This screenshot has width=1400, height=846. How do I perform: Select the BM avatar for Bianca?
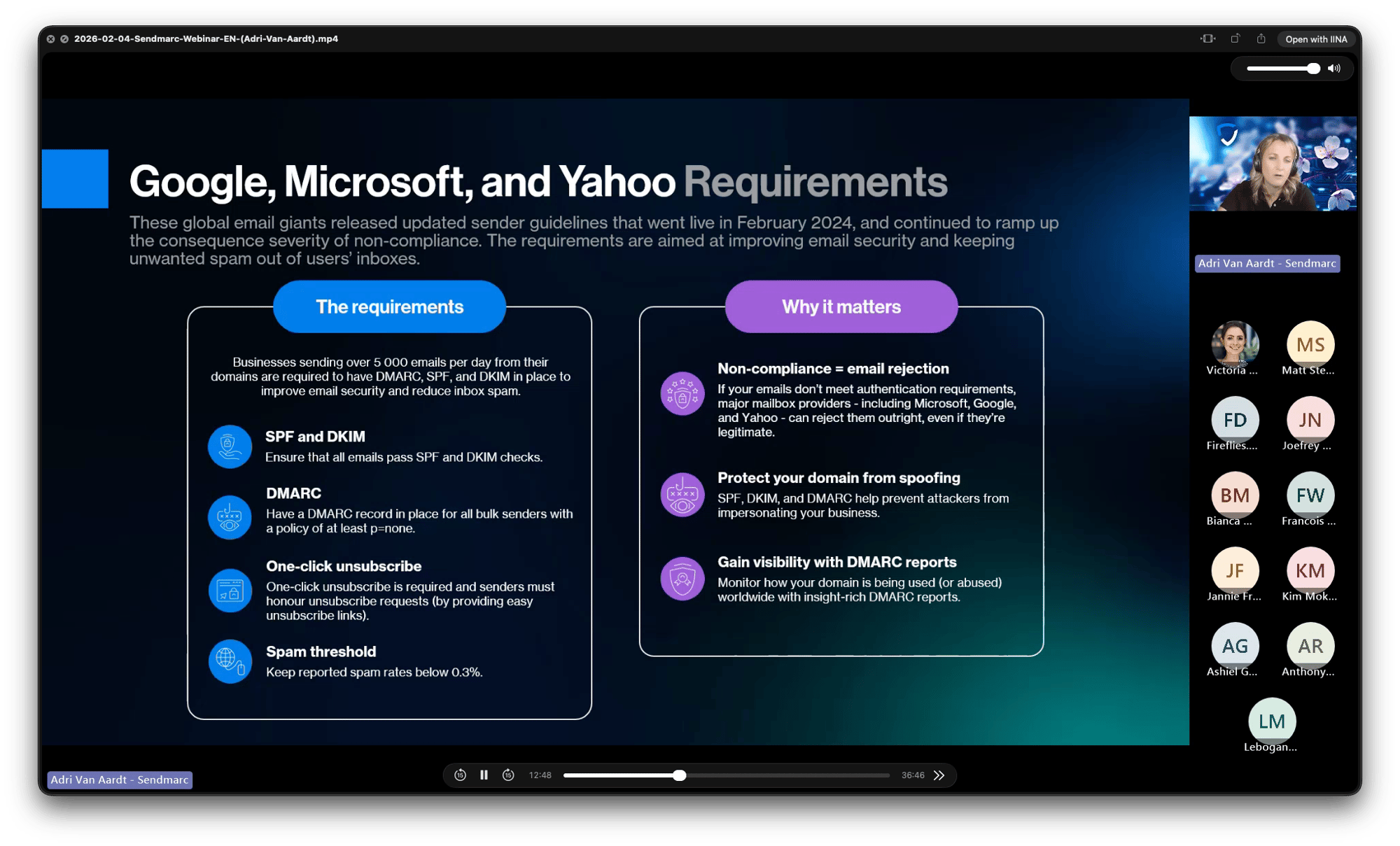(x=1235, y=495)
